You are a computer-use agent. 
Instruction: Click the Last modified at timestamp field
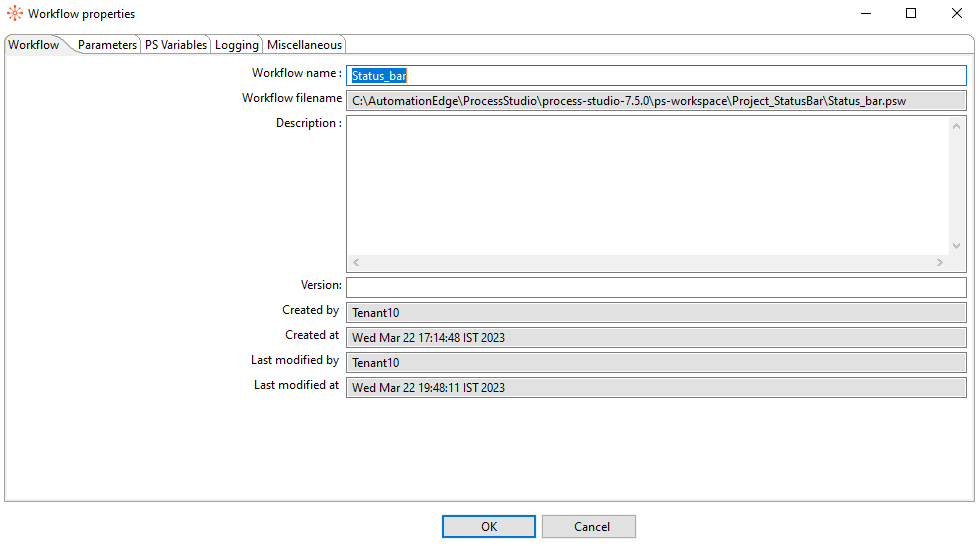point(656,388)
